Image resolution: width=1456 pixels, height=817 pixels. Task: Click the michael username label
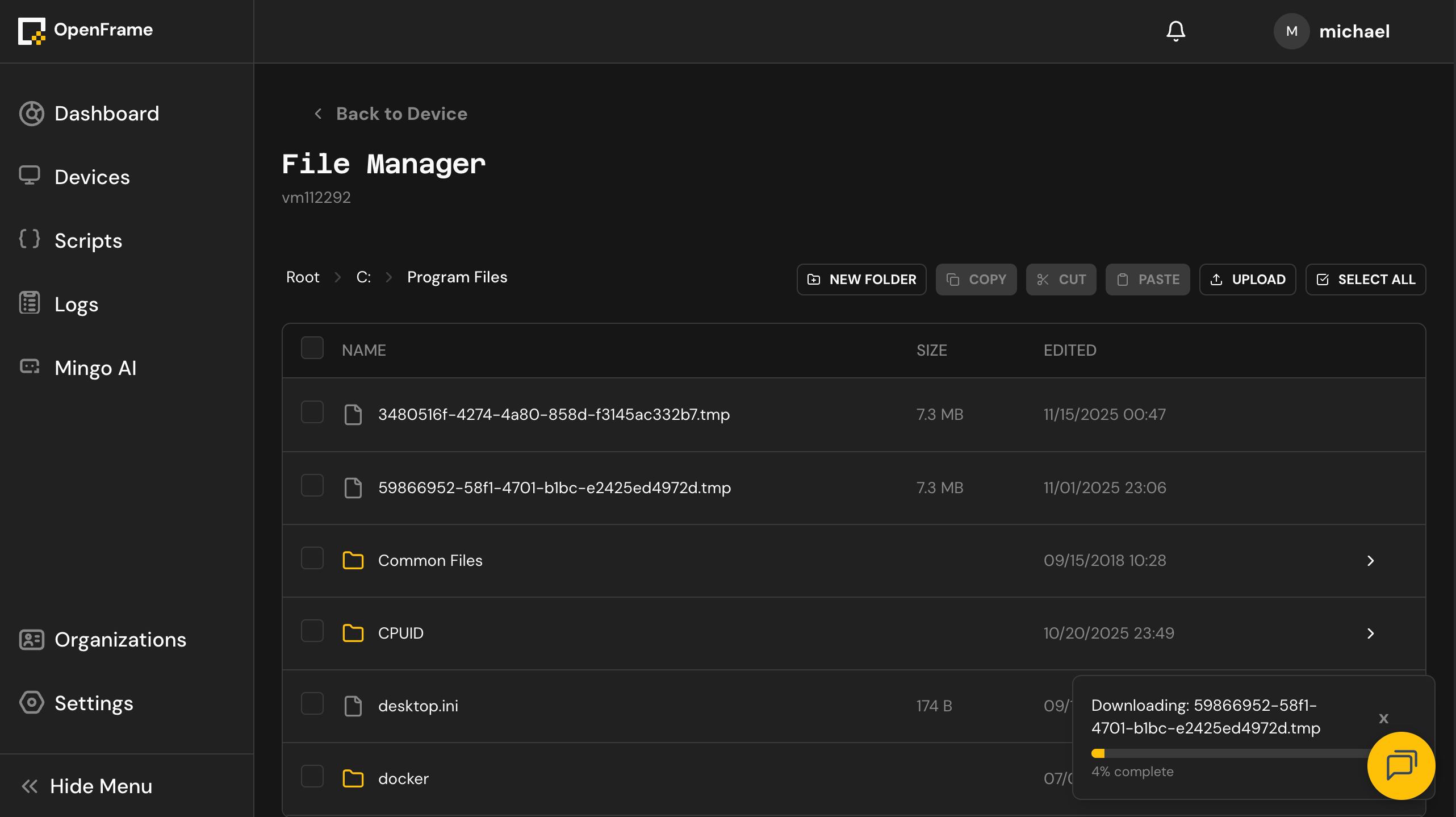[x=1354, y=31]
